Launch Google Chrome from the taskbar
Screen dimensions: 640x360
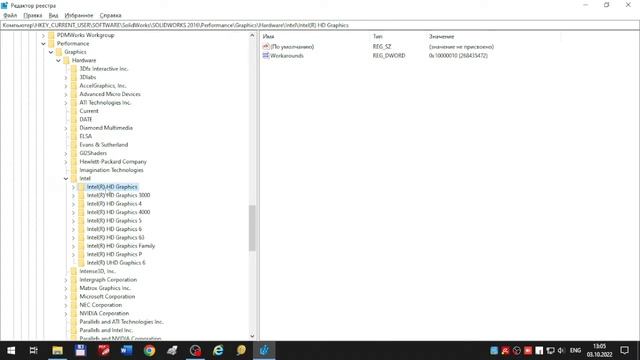[x=149, y=351]
